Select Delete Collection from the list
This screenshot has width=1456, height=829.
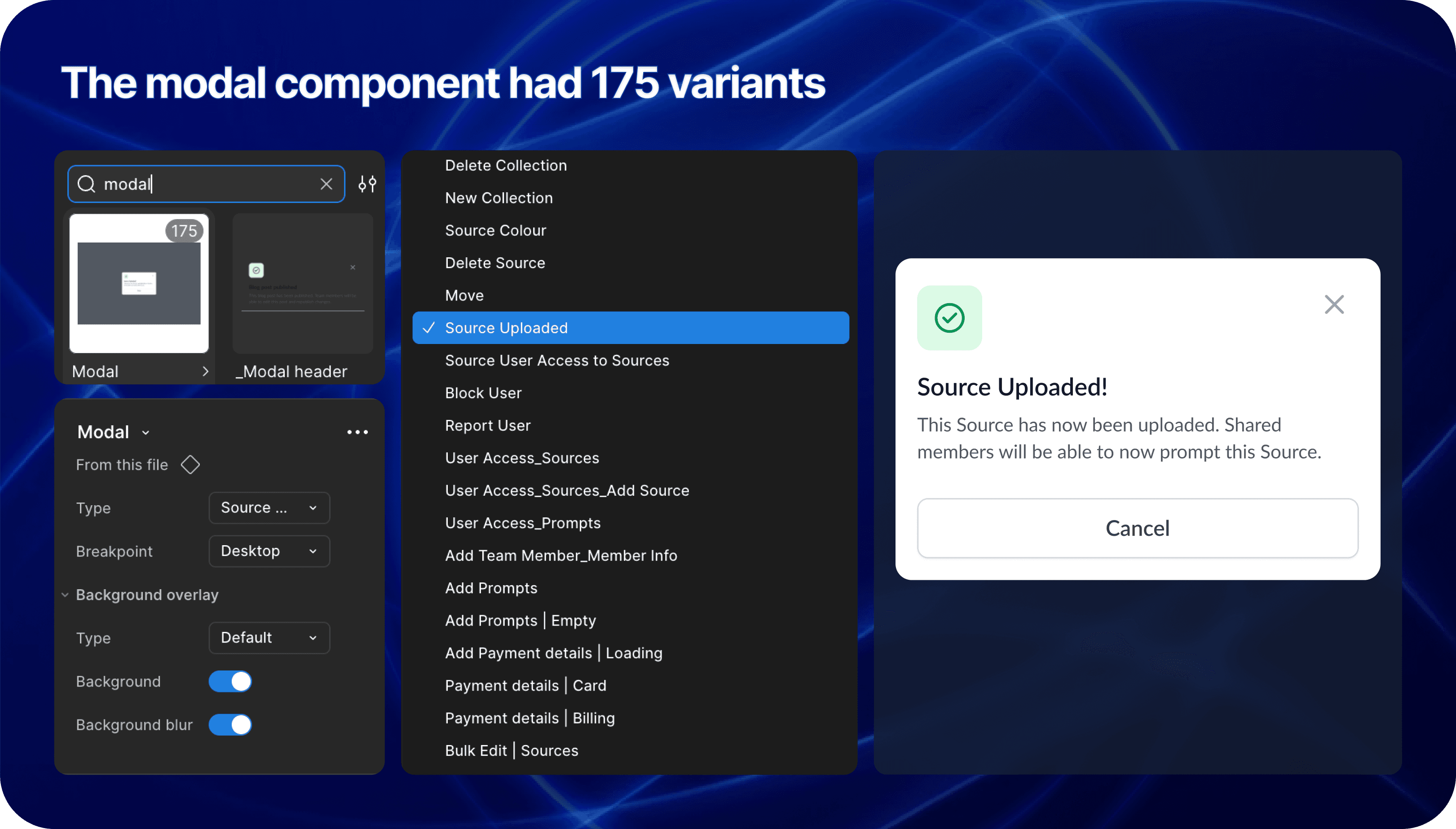click(x=506, y=166)
